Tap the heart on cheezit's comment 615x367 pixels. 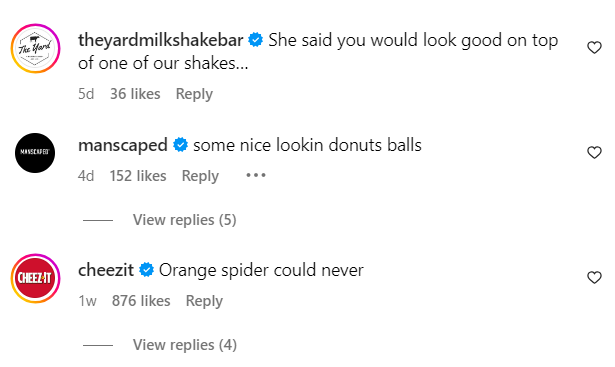(x=594, y=277)
